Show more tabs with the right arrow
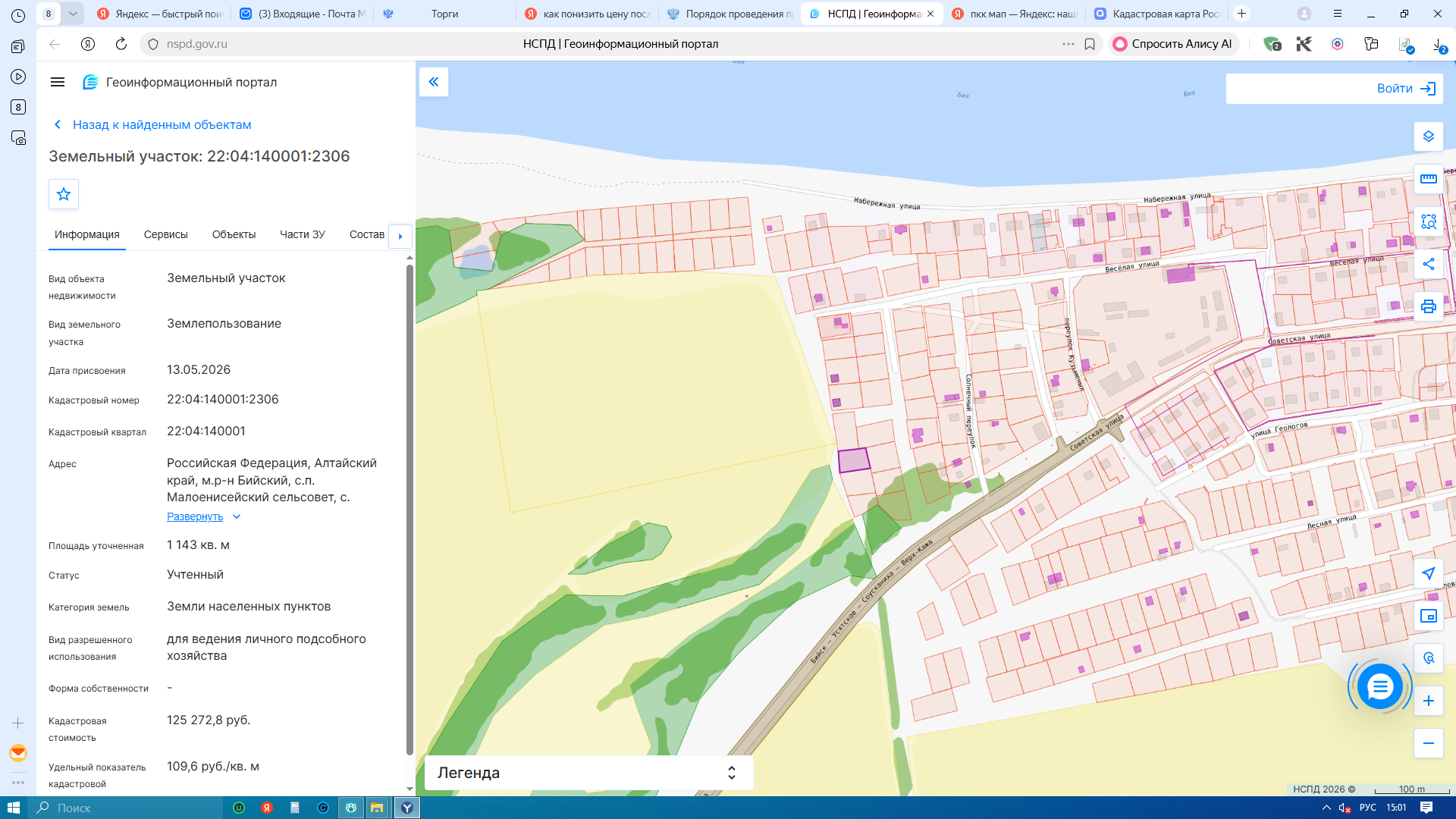This screenshot has width=1456, height=819. point(400,236)
